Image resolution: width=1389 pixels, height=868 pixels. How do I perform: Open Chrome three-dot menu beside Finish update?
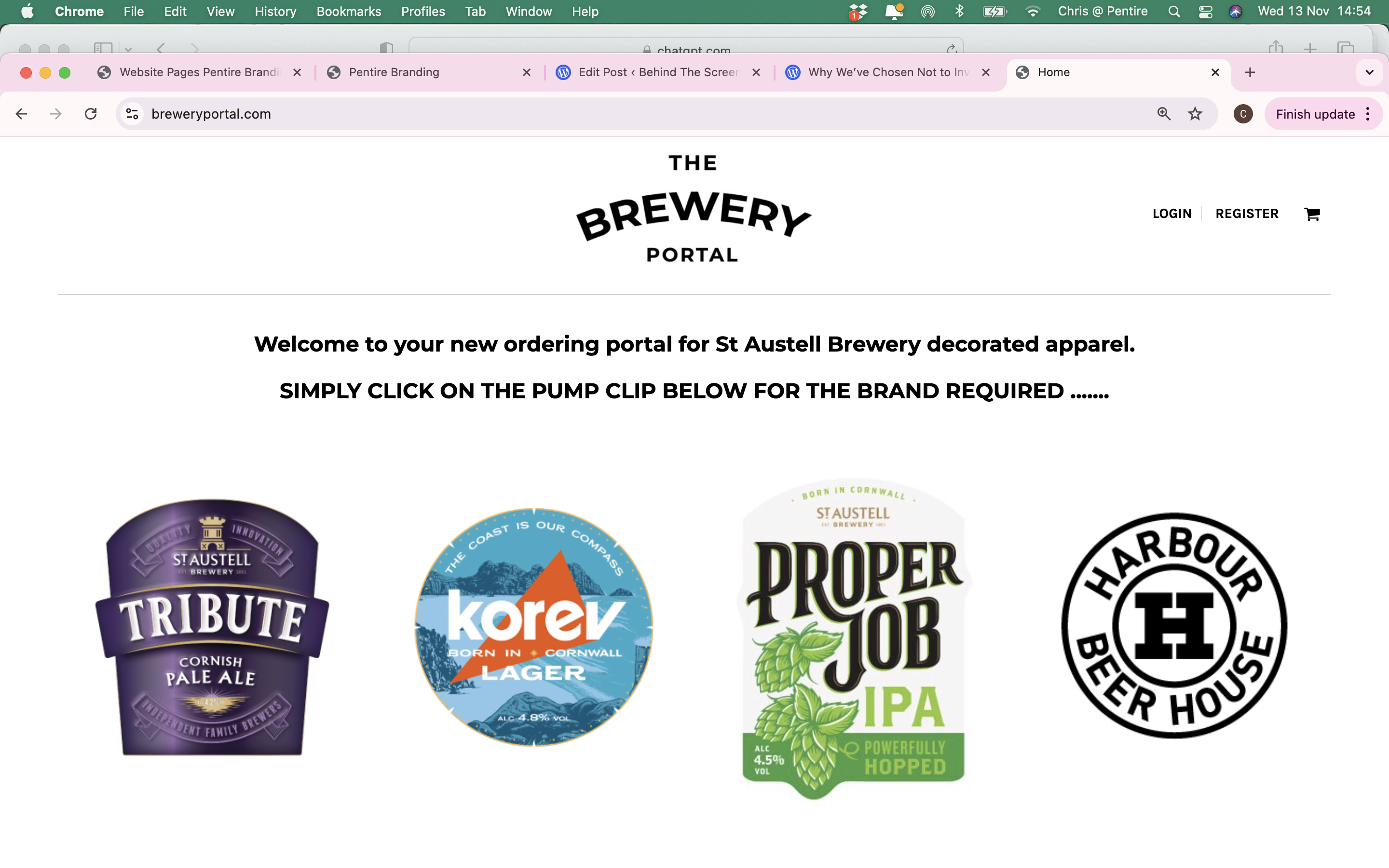pyautogui.click(x=1368, y=114)
